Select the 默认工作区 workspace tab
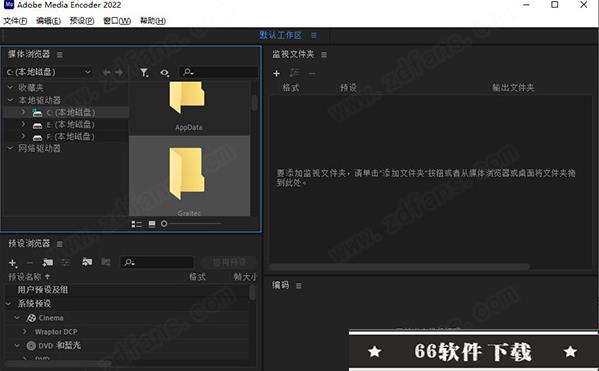599x371 pixels. pos(280,35)
